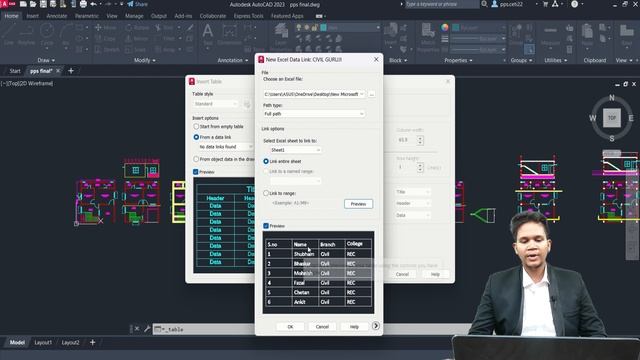Image resolution: width=640 pixels, height=360 pixels.
Task: Open the Path type Full path dropdown
Action: [314, 114]
